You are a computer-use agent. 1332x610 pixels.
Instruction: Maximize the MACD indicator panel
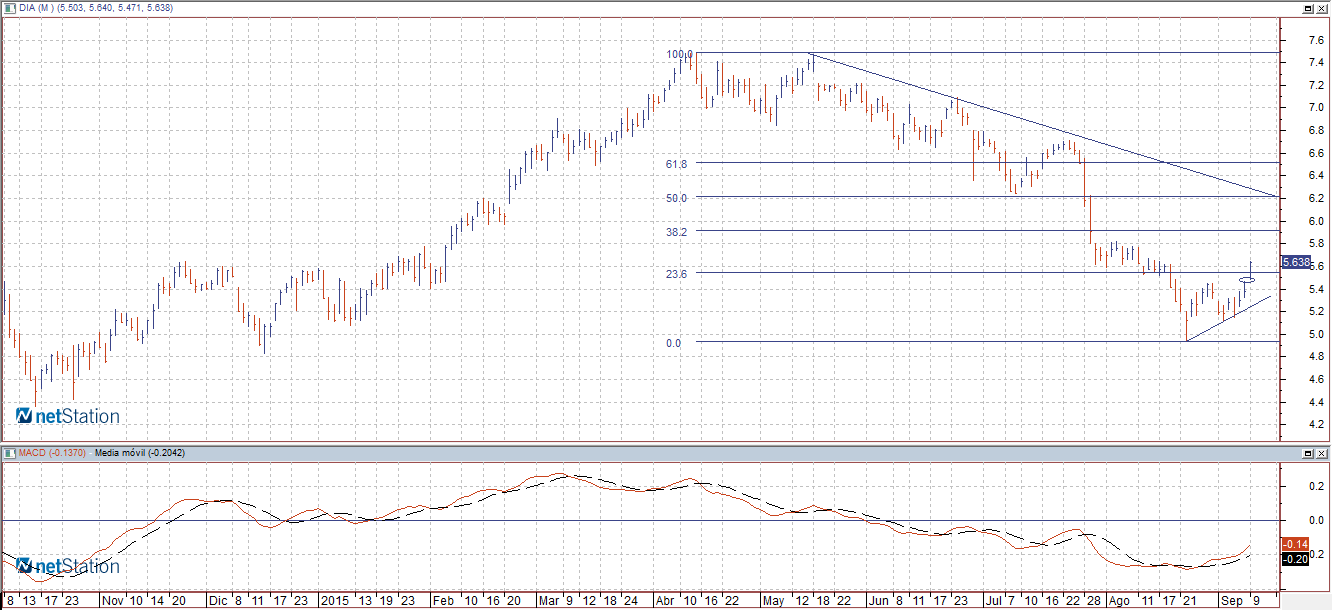[x=1307, y=453]
